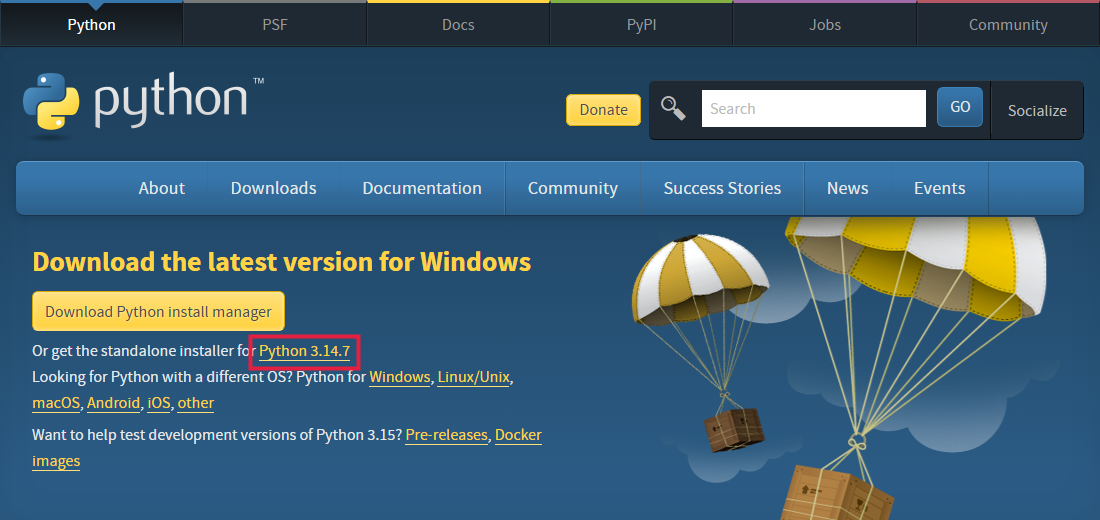Click Download Python install manager button
Image resolution: width=1100 pixels, height=520 pixels.
click(159, 311)
